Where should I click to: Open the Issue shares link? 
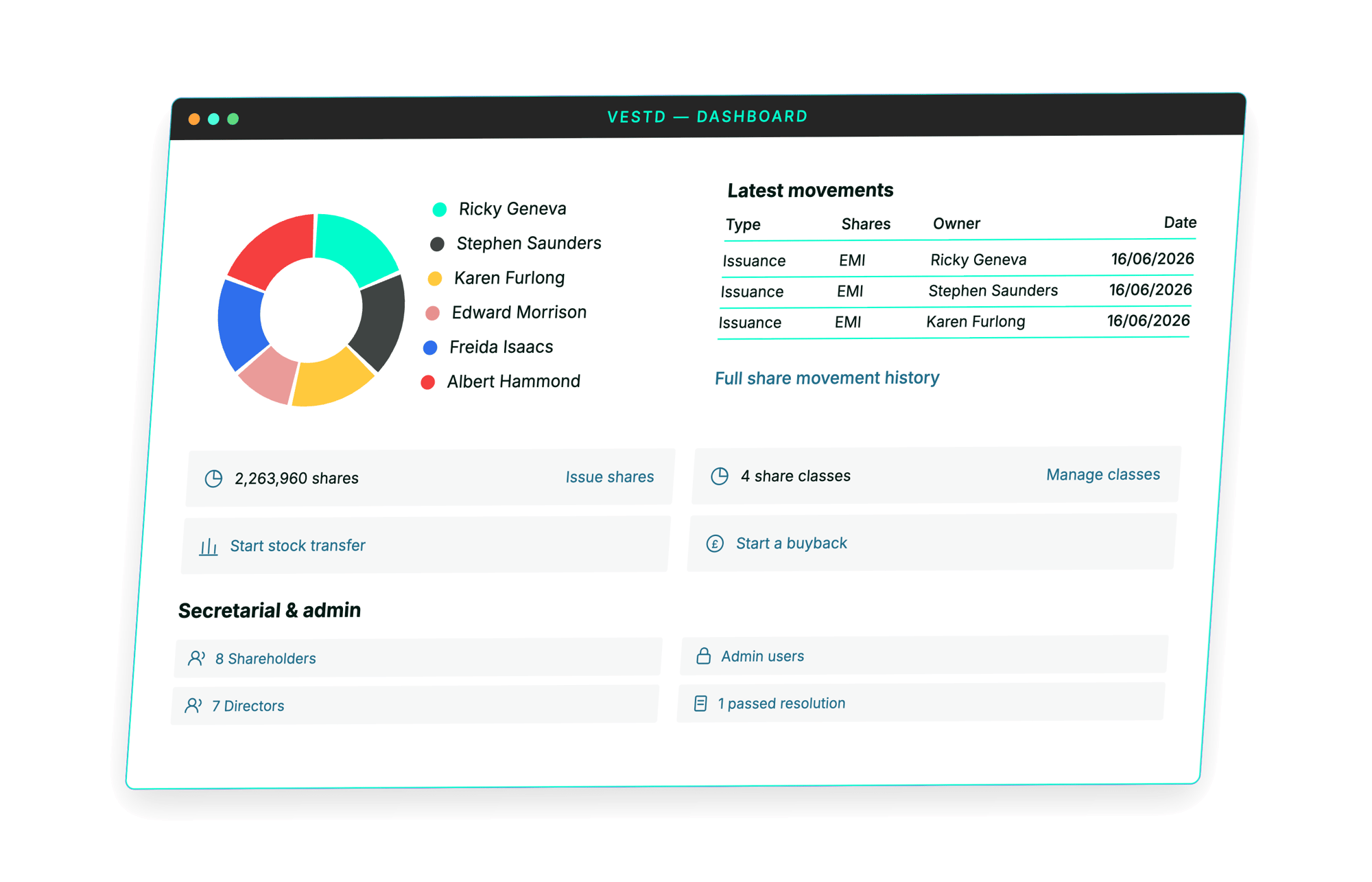(x=610, y=477)
